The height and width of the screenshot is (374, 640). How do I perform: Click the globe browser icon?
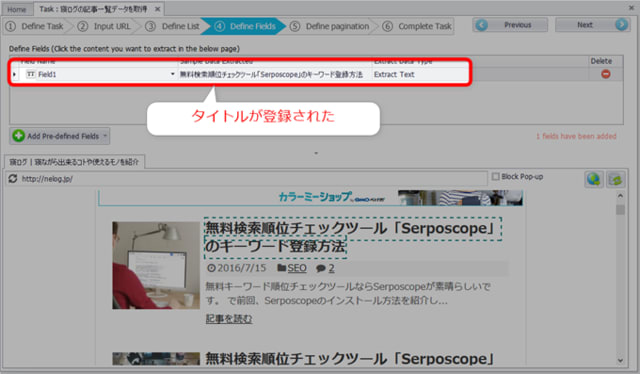pos(594,179)
